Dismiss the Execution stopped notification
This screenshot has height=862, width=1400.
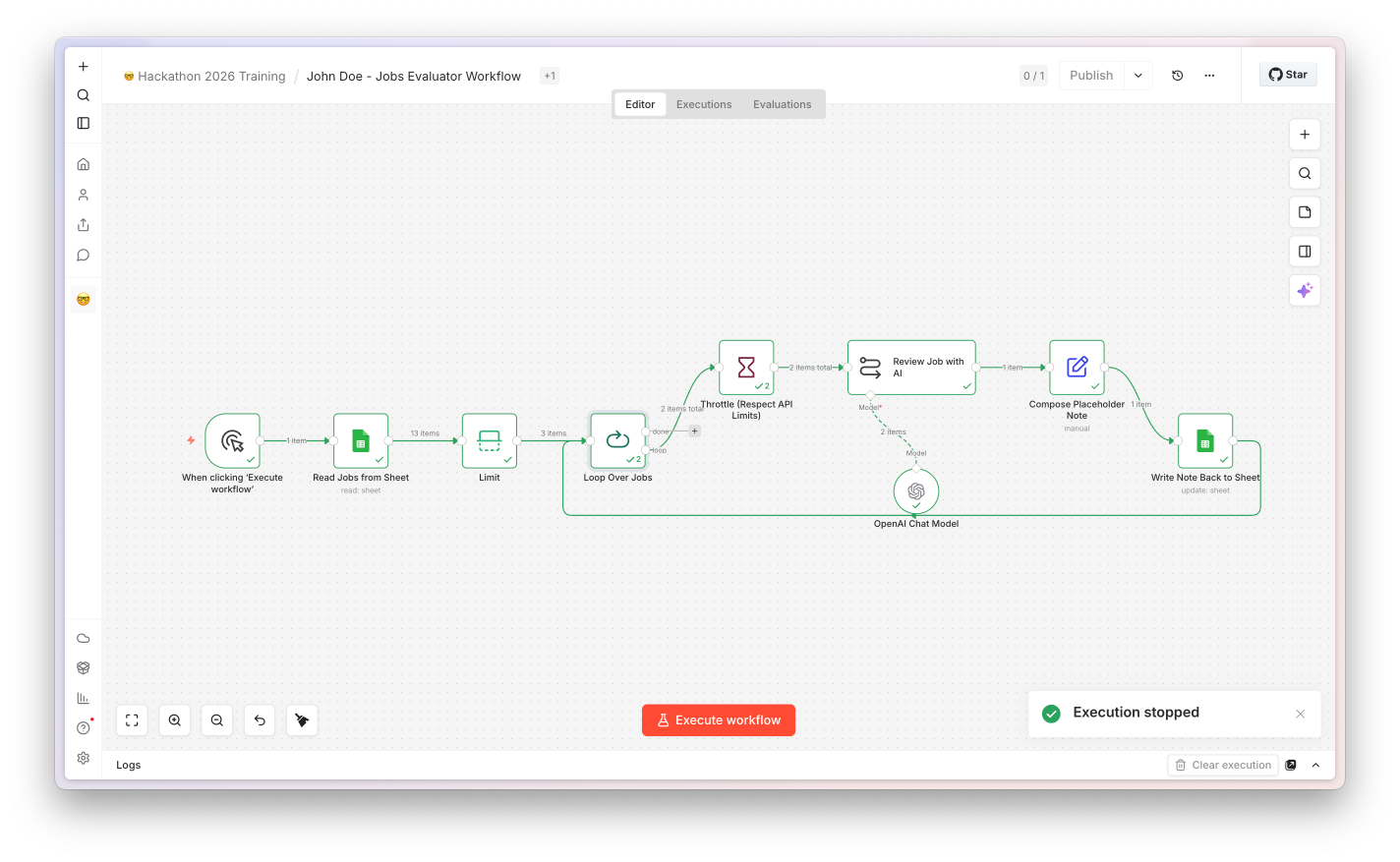click(x=1300, y=714)
